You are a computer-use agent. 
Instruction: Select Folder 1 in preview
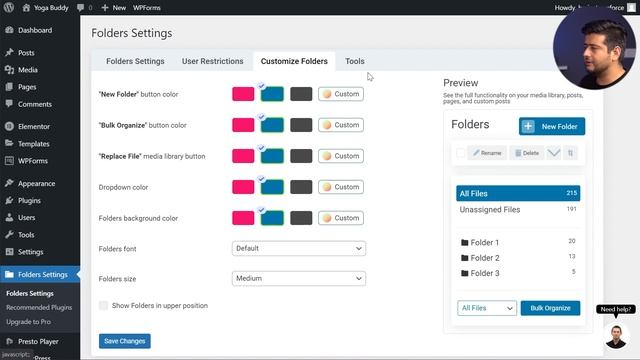518,242
